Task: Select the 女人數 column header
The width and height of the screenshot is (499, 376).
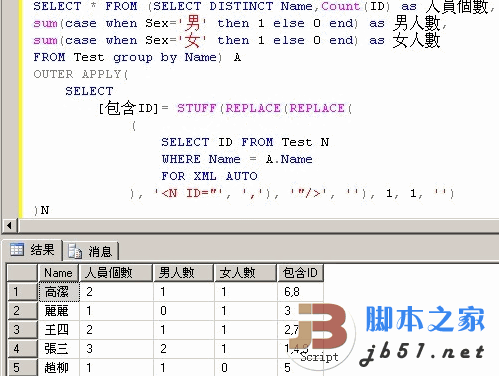Action: point(245,273)
